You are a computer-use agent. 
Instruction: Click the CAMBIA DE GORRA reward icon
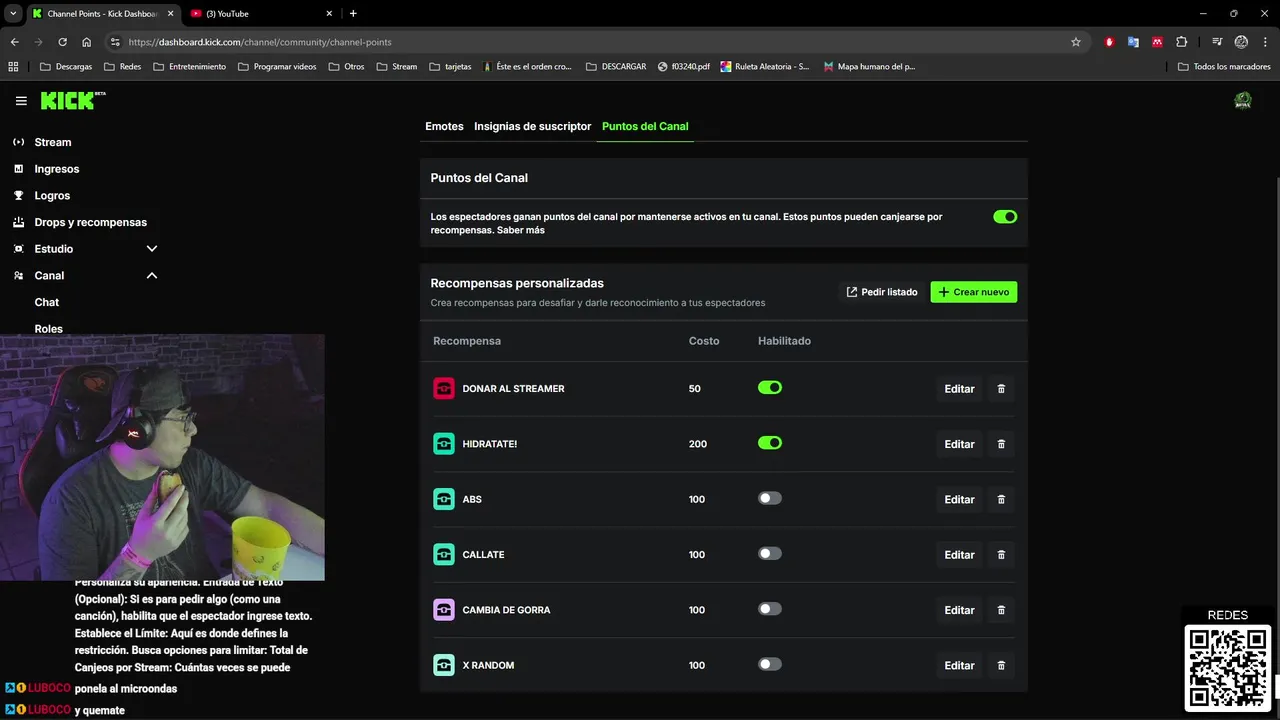444,610
